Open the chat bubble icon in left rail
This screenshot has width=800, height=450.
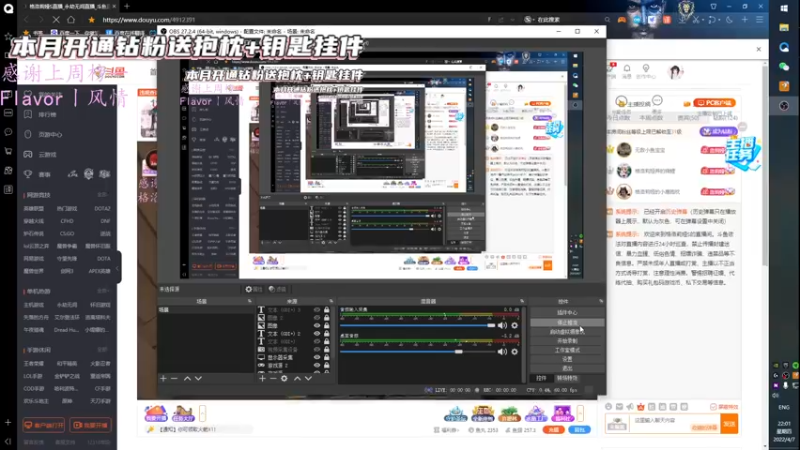click(x=8, y=132)
